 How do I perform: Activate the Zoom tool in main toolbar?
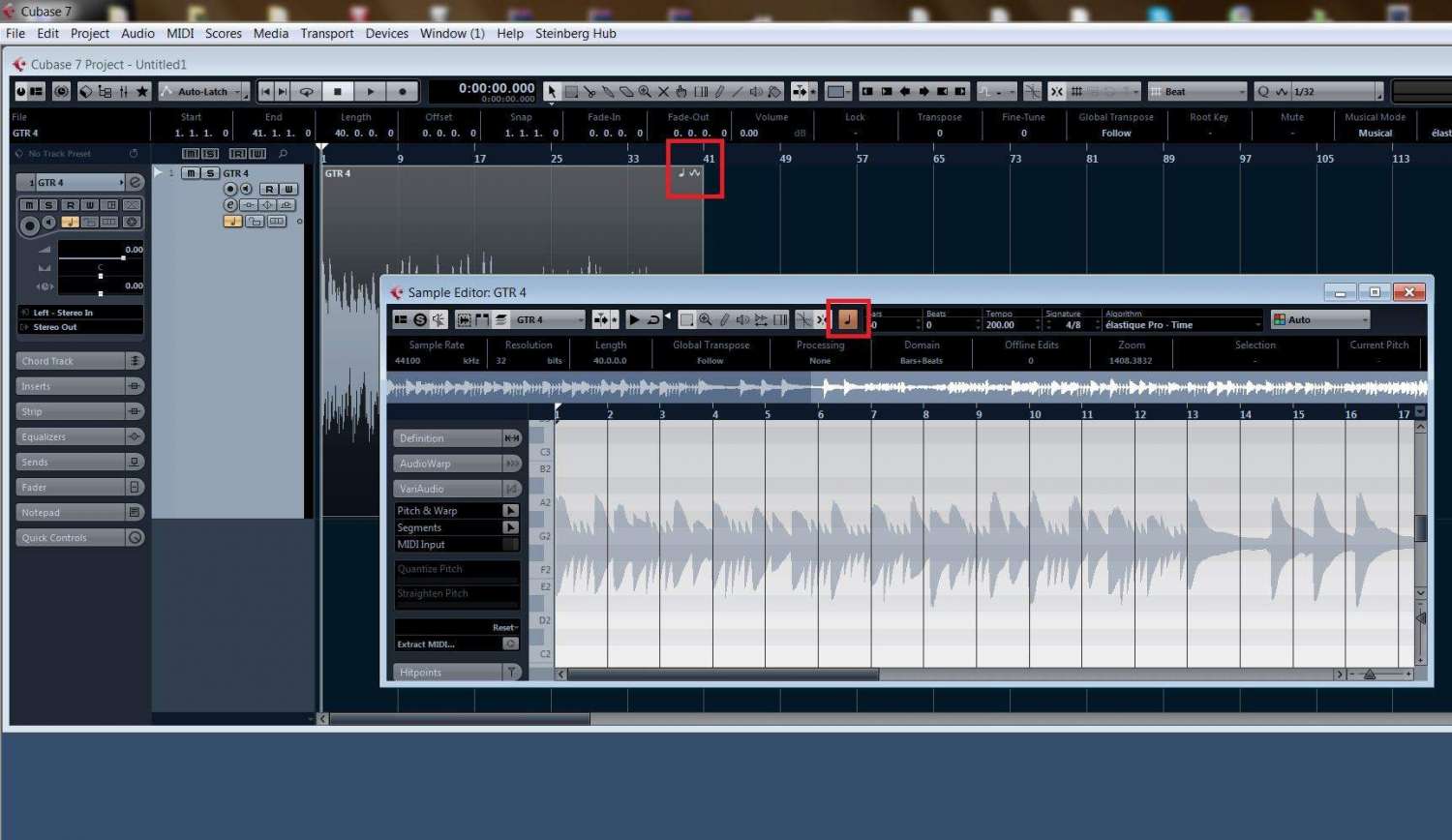[645, 92]
